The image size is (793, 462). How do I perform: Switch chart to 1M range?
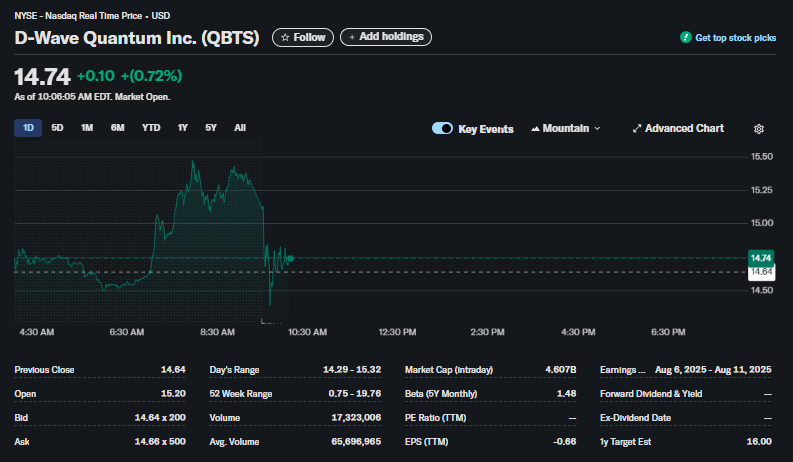coord(87,128)
